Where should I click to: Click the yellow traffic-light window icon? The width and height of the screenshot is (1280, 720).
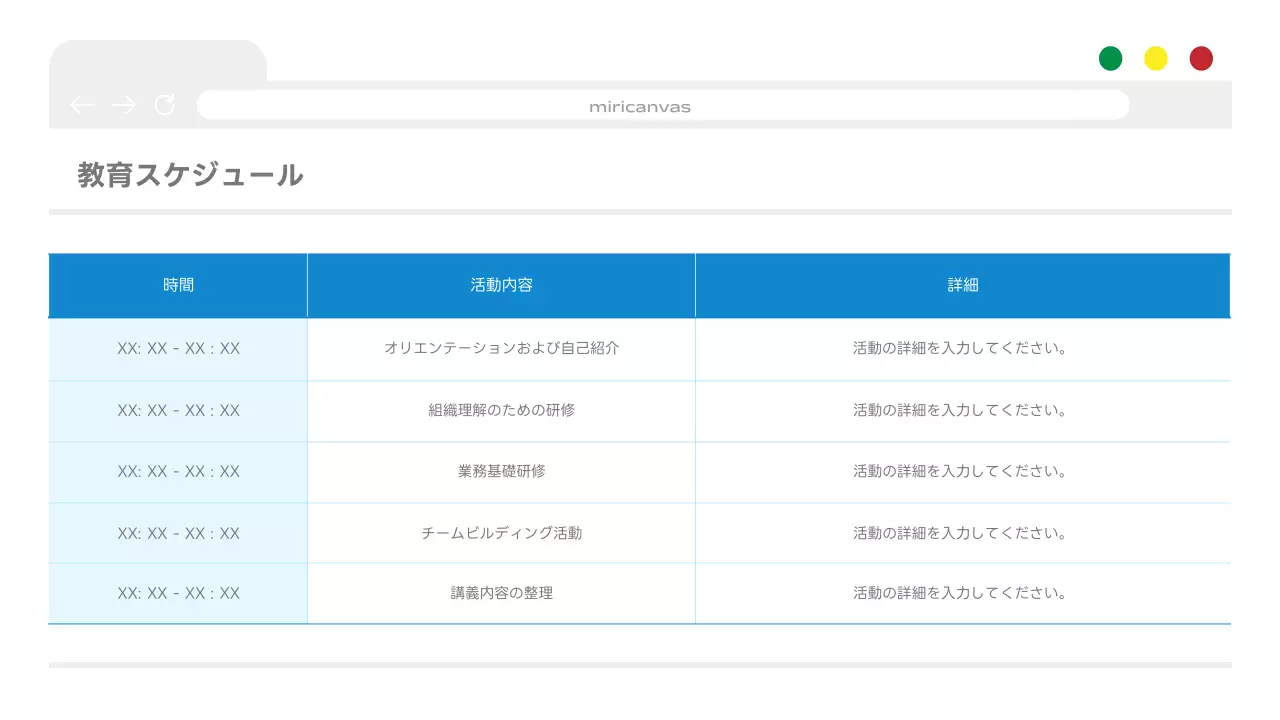1154,58
